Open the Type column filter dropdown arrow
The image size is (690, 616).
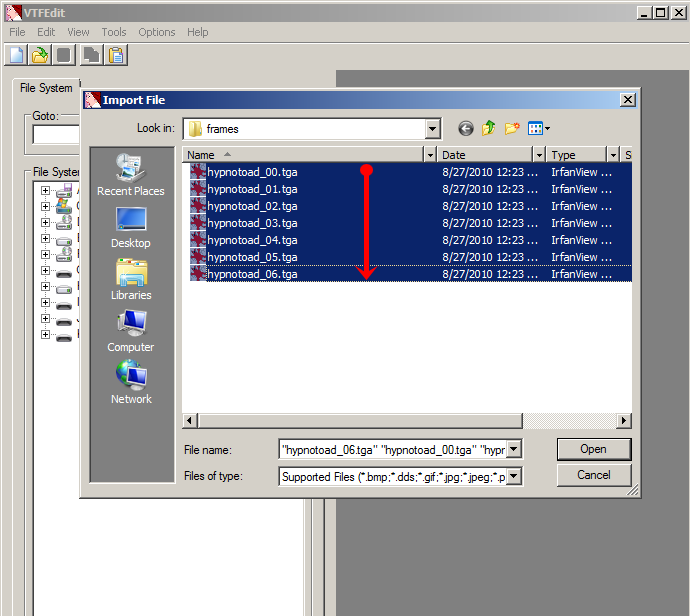click(613, 155)
